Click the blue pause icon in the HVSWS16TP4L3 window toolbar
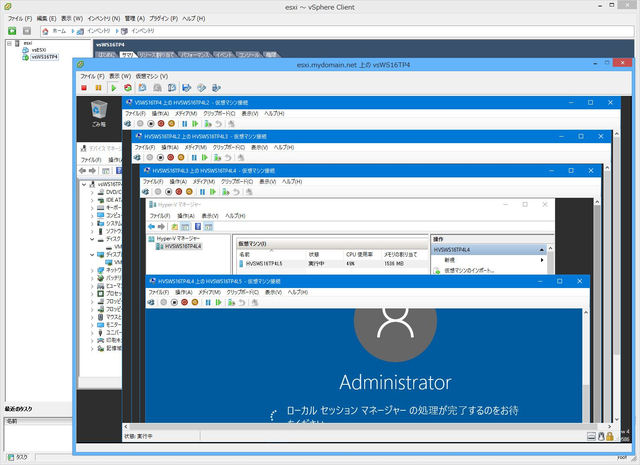 tap(194, 158)
